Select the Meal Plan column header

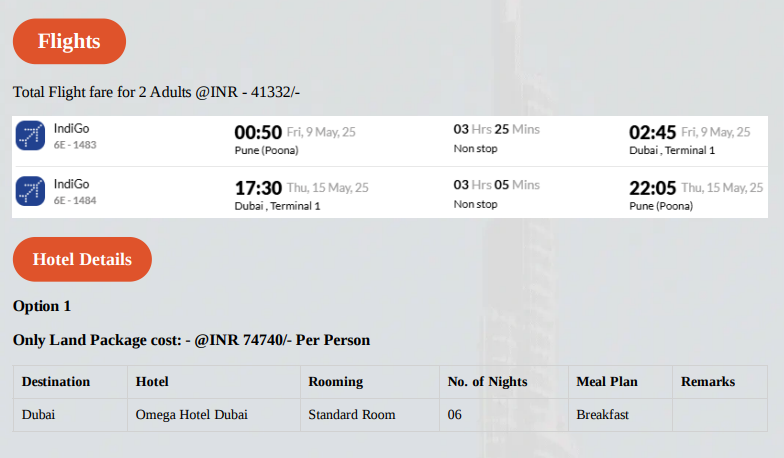tap(607, 382)
